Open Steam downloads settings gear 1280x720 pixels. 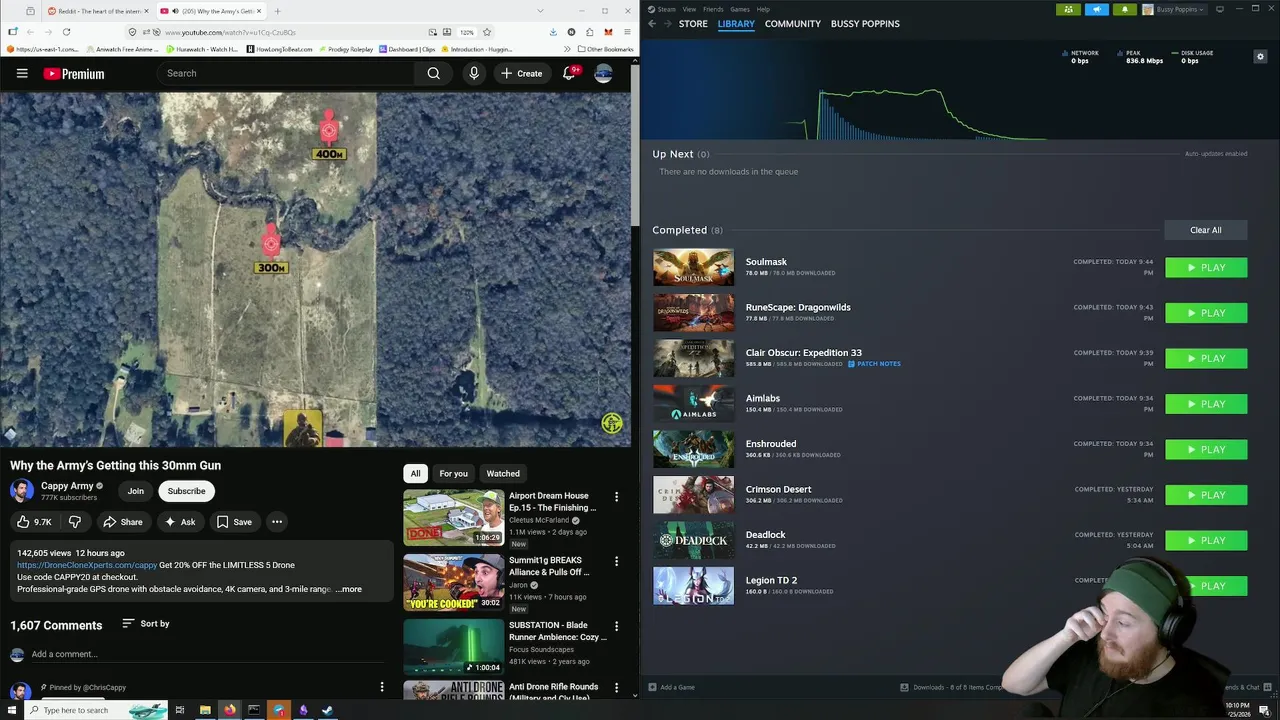pos(1260,57)
